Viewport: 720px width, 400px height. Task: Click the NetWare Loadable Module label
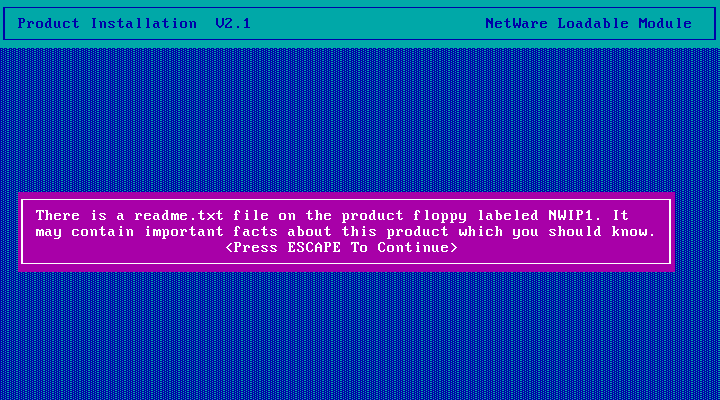coord(588,23)
